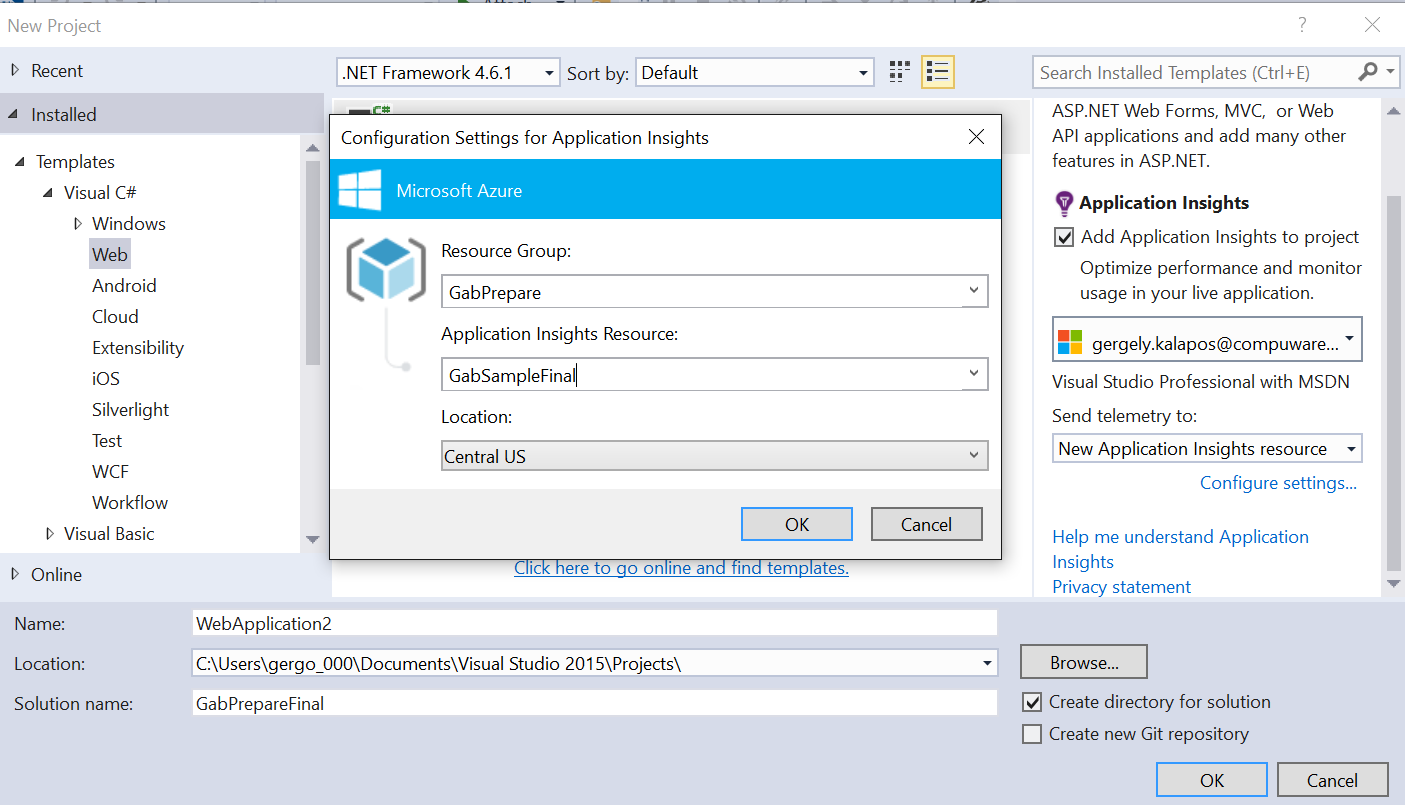The image size is (1405, 805).
Task: Open Application Insights Resource dropdown
Action: [974, 374]
